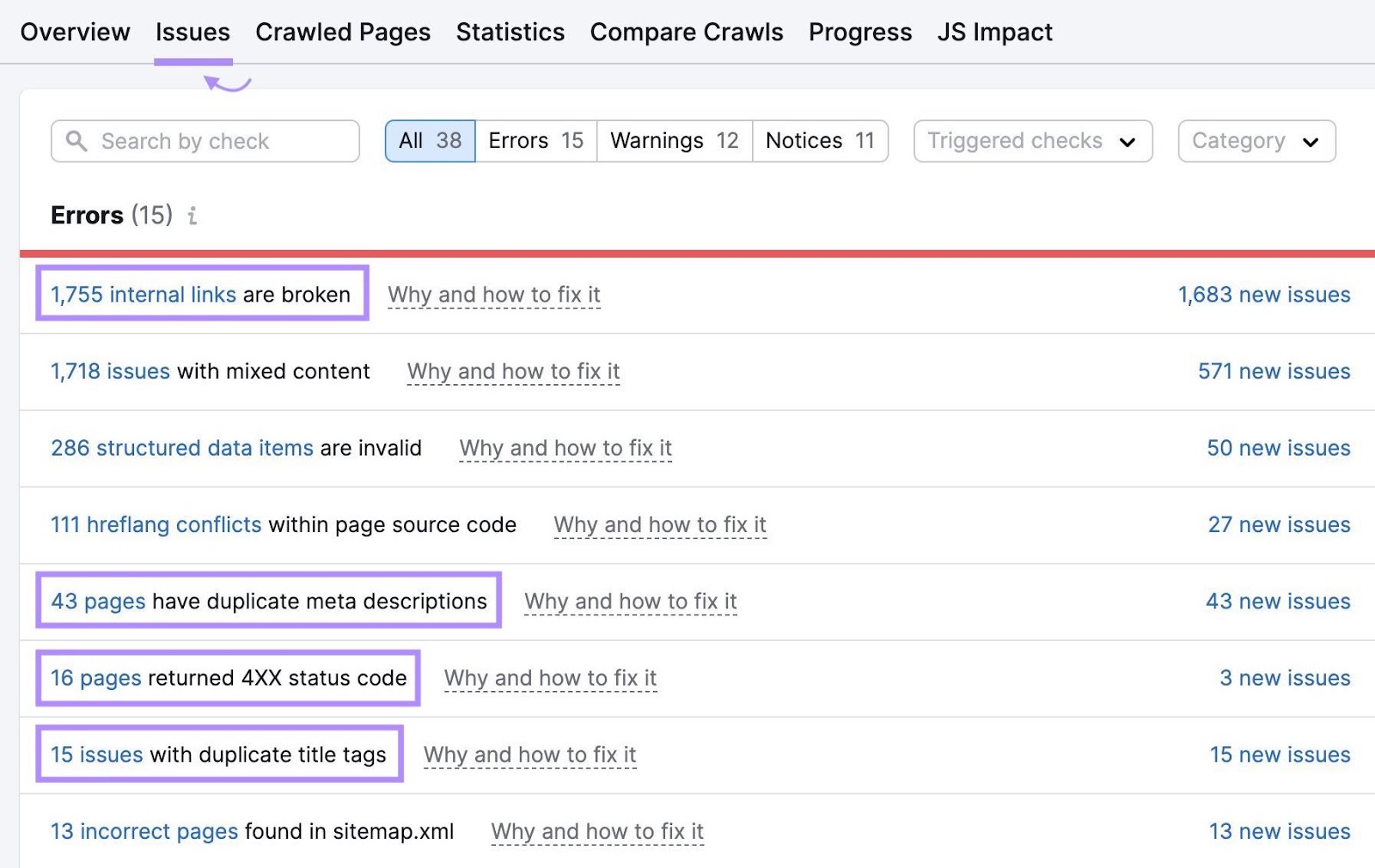Click Why and how to fix duplicate meta descriptions
The width and height of the screenshot is (1375, 868).
631,602
